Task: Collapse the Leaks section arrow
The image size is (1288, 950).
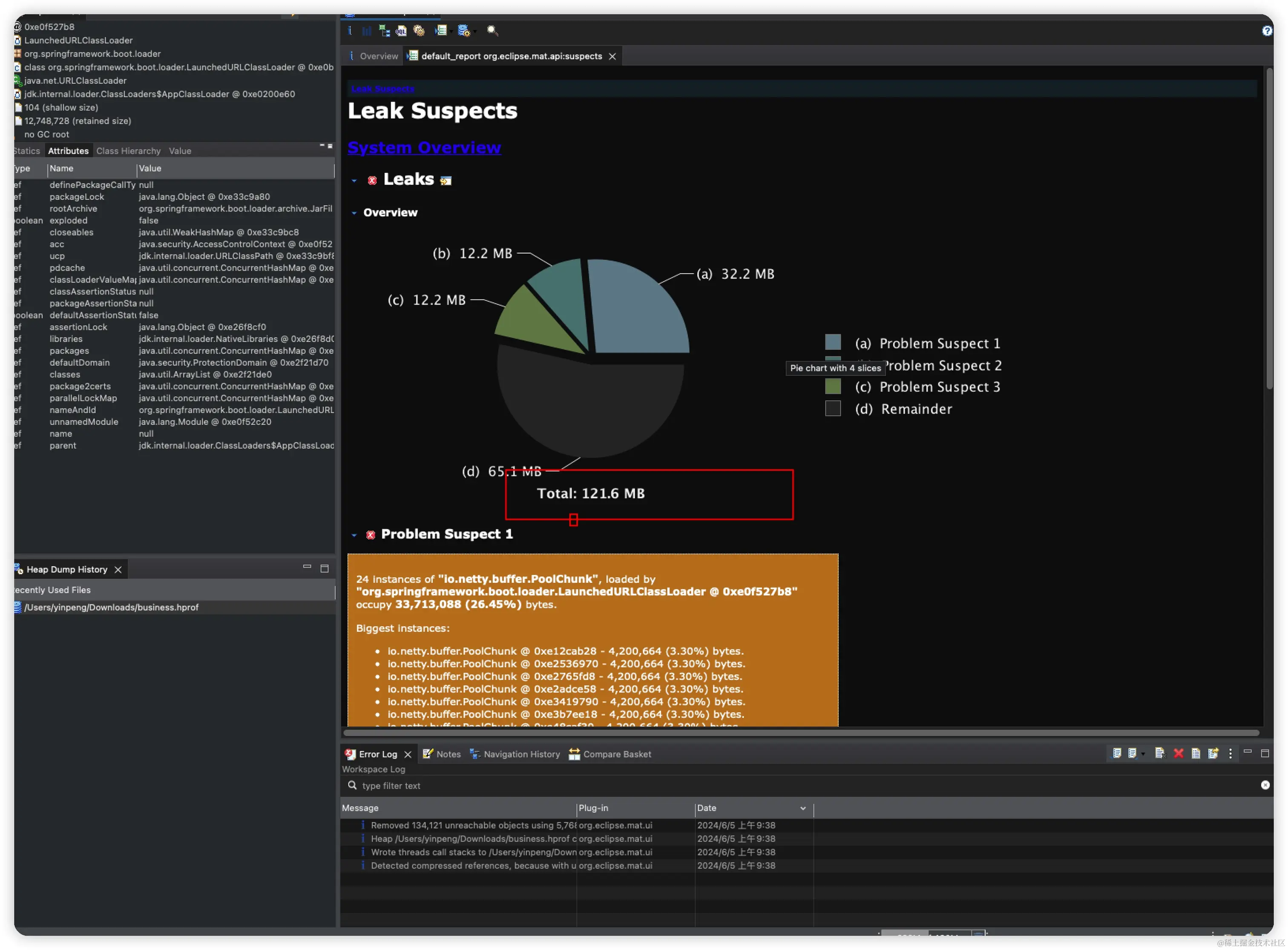Action: pyautogui.click(x=354, y=181)
